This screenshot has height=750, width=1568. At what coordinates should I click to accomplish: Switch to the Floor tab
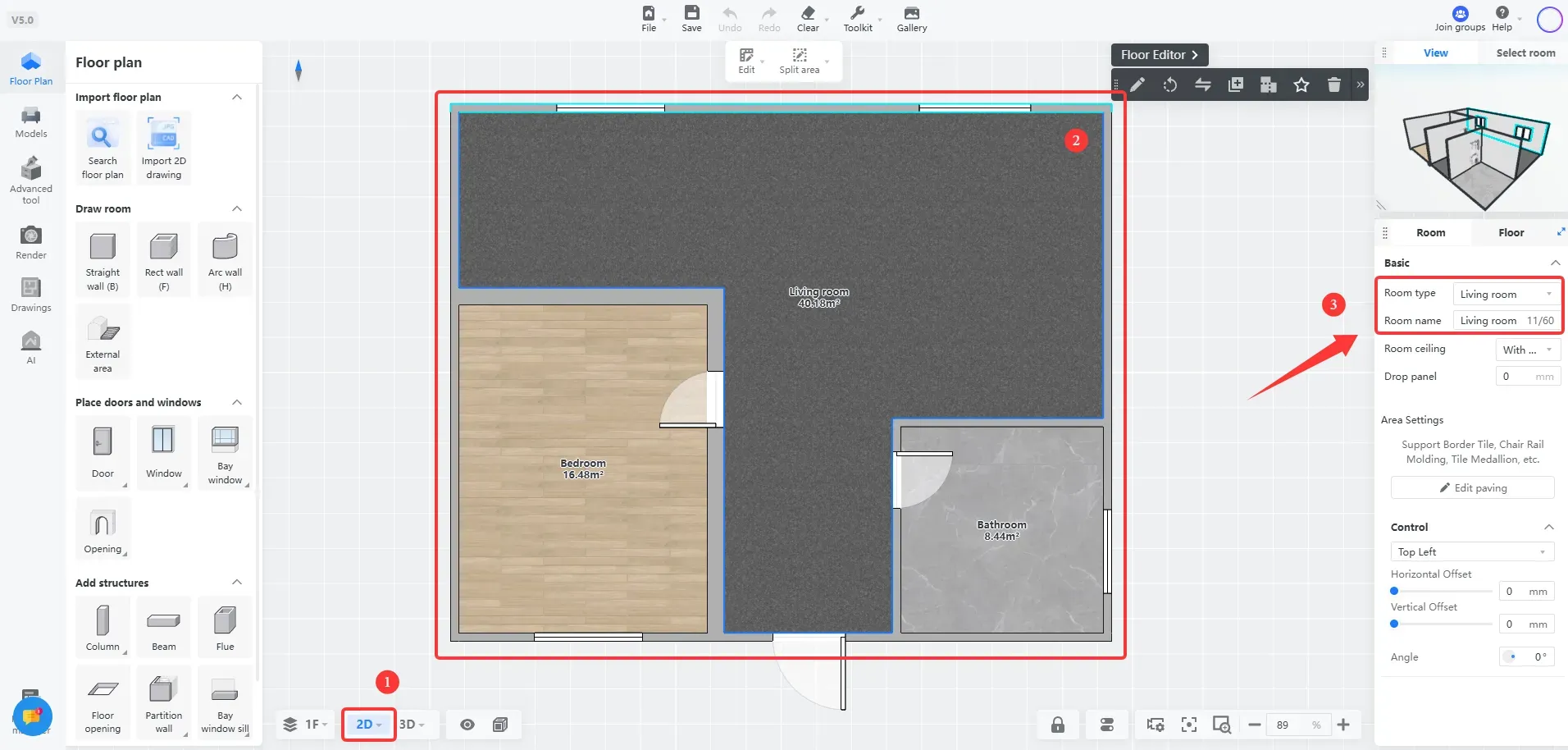pyautogui.click(x=1511, y=232)
